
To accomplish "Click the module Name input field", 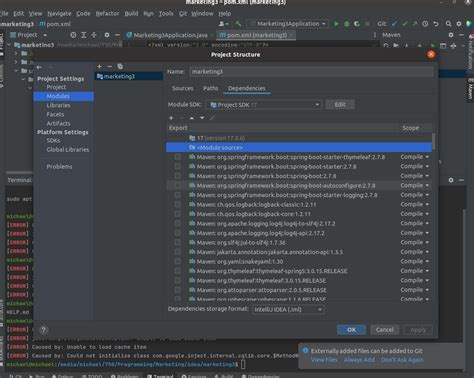I will click(311, 72).
